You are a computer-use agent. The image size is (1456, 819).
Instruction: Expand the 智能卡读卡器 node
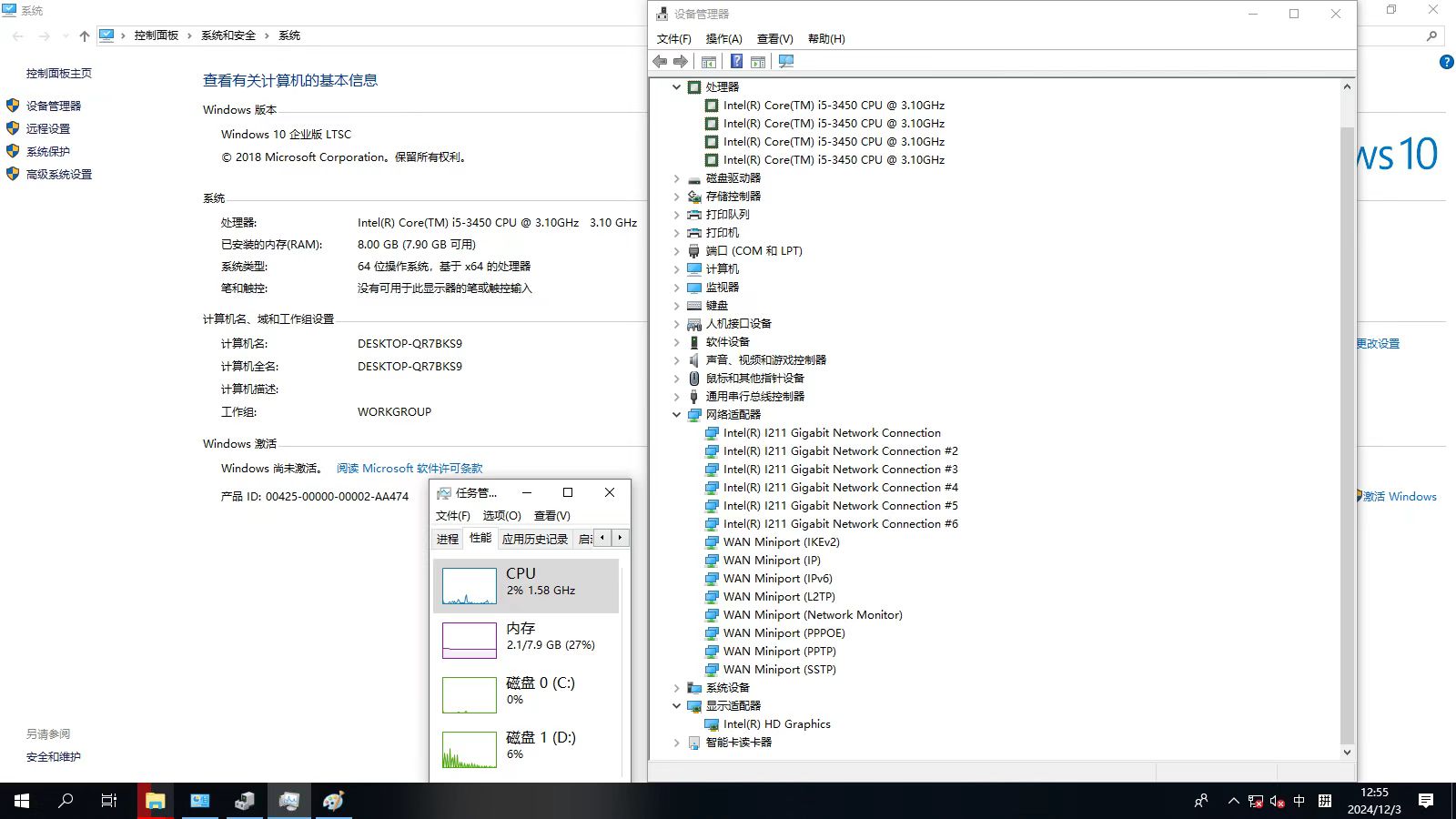(x=676, y=743)
